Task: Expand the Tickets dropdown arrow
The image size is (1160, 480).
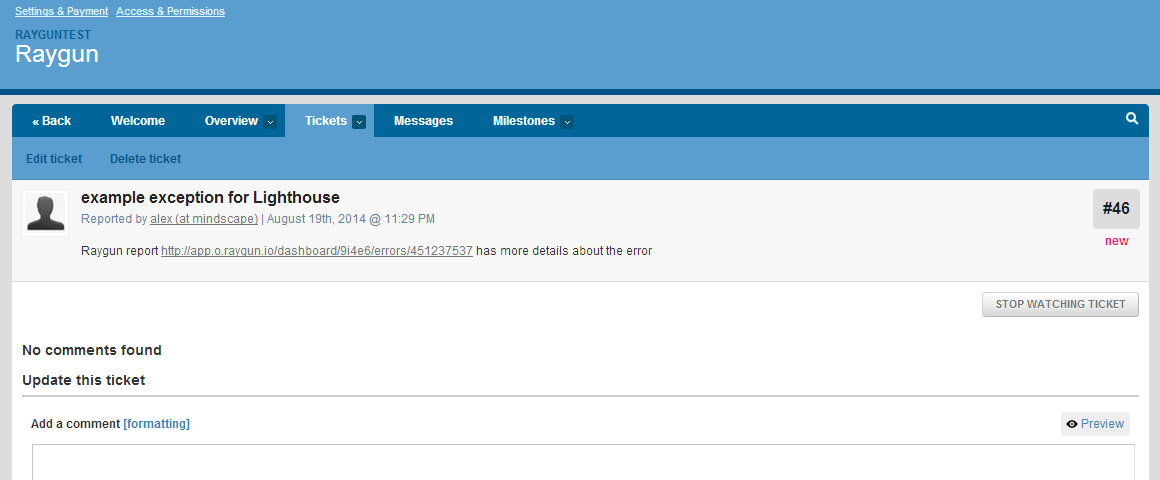Action: tap(359, 121)
